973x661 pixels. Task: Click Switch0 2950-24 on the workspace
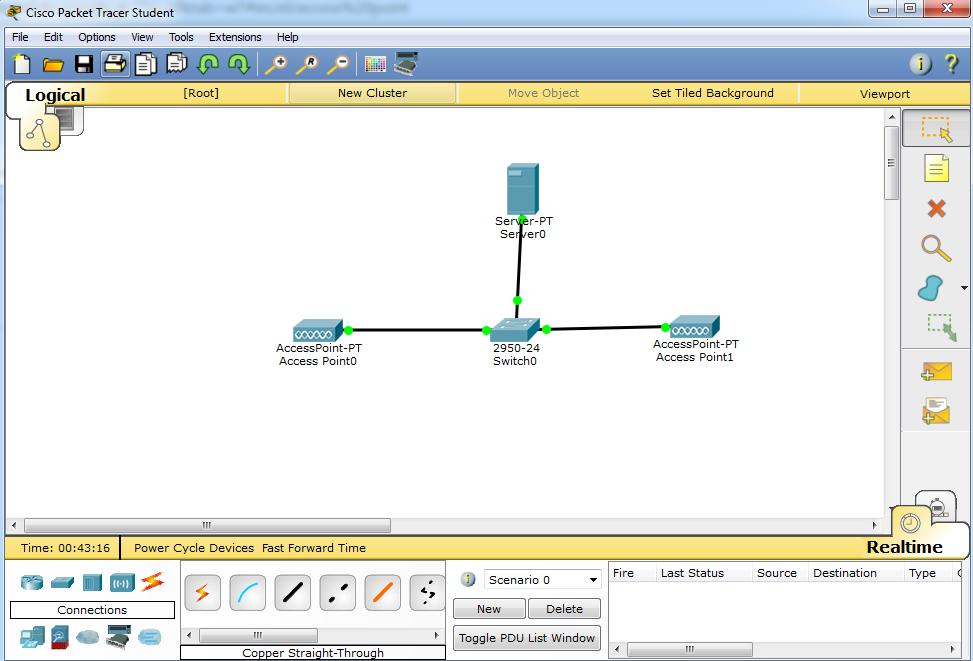point(515,328)
